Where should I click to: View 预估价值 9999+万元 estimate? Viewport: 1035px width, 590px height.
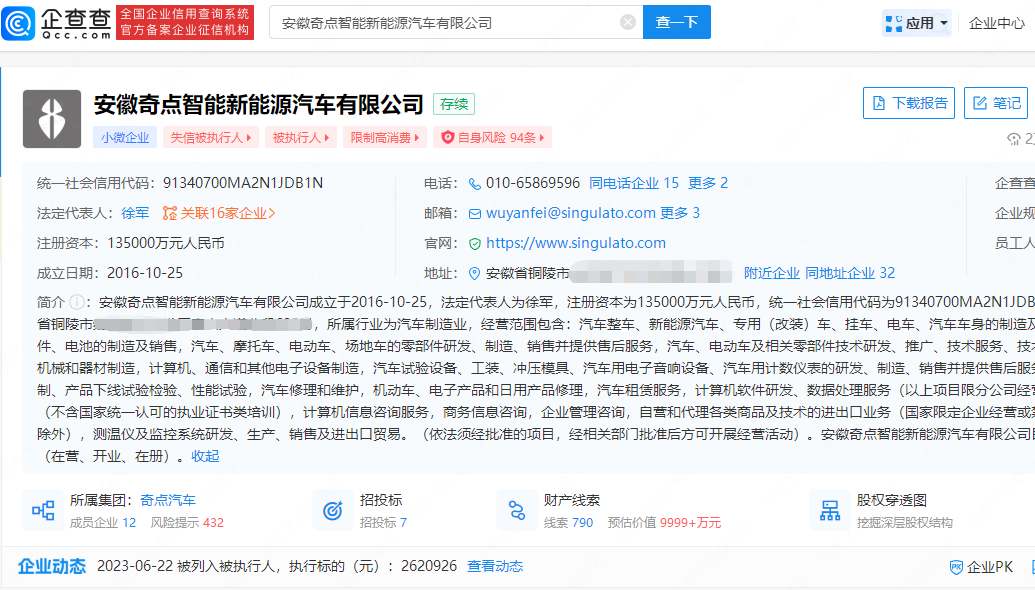click(664, 523)
